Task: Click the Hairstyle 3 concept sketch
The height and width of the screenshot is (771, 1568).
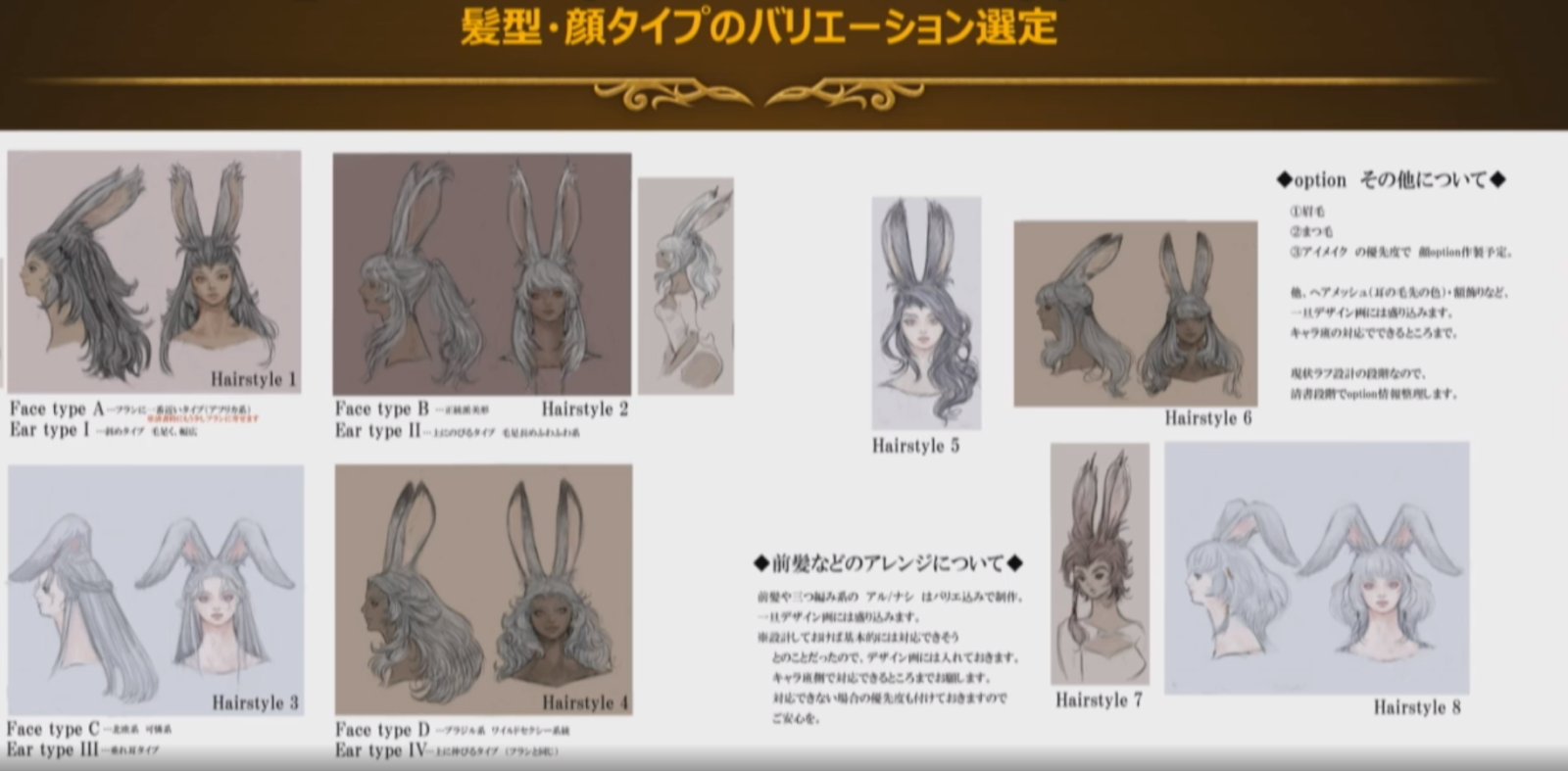Action: [x=156, y=591]
